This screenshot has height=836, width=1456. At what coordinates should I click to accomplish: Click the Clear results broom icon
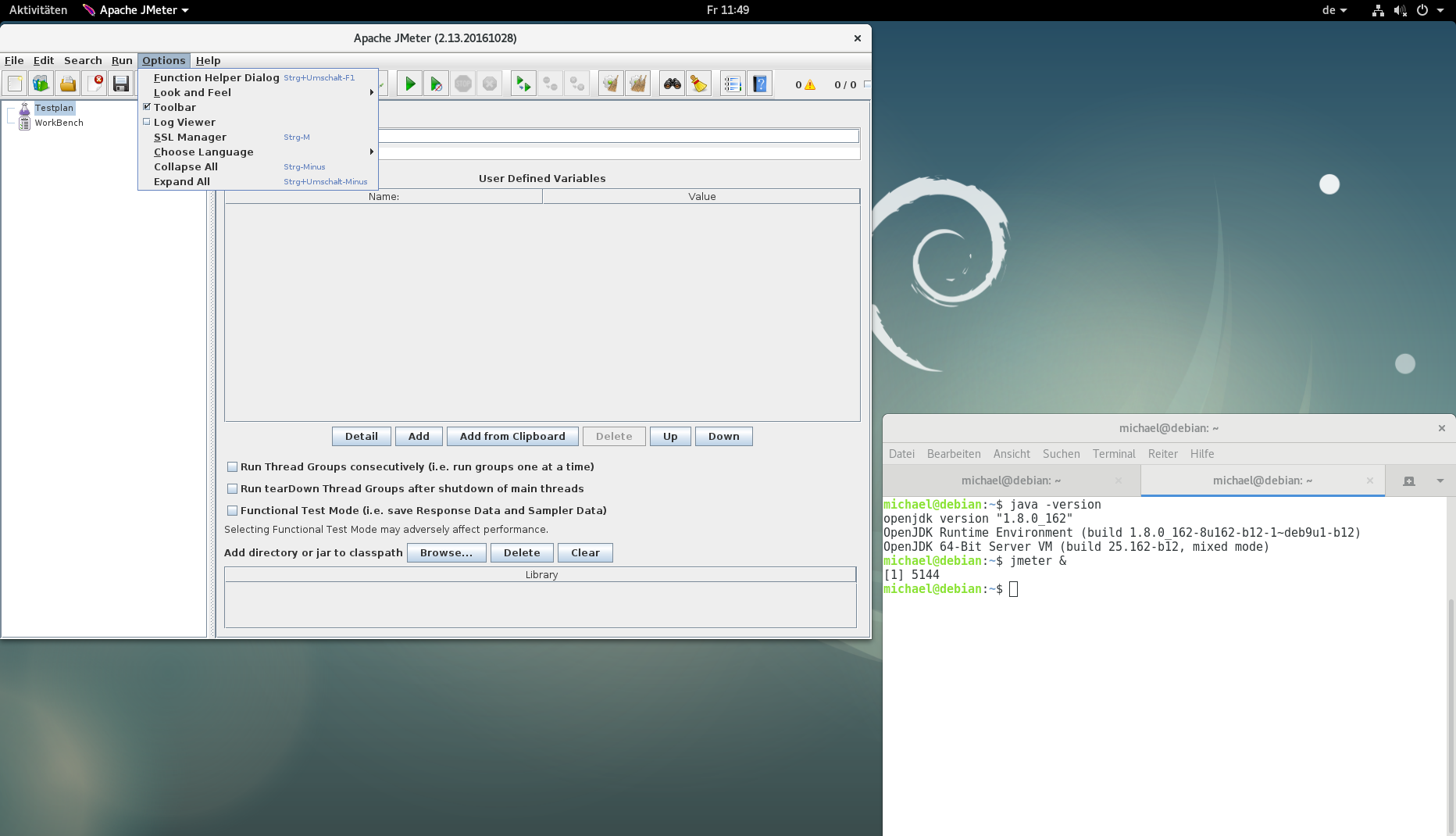click(x=611, y=84)
